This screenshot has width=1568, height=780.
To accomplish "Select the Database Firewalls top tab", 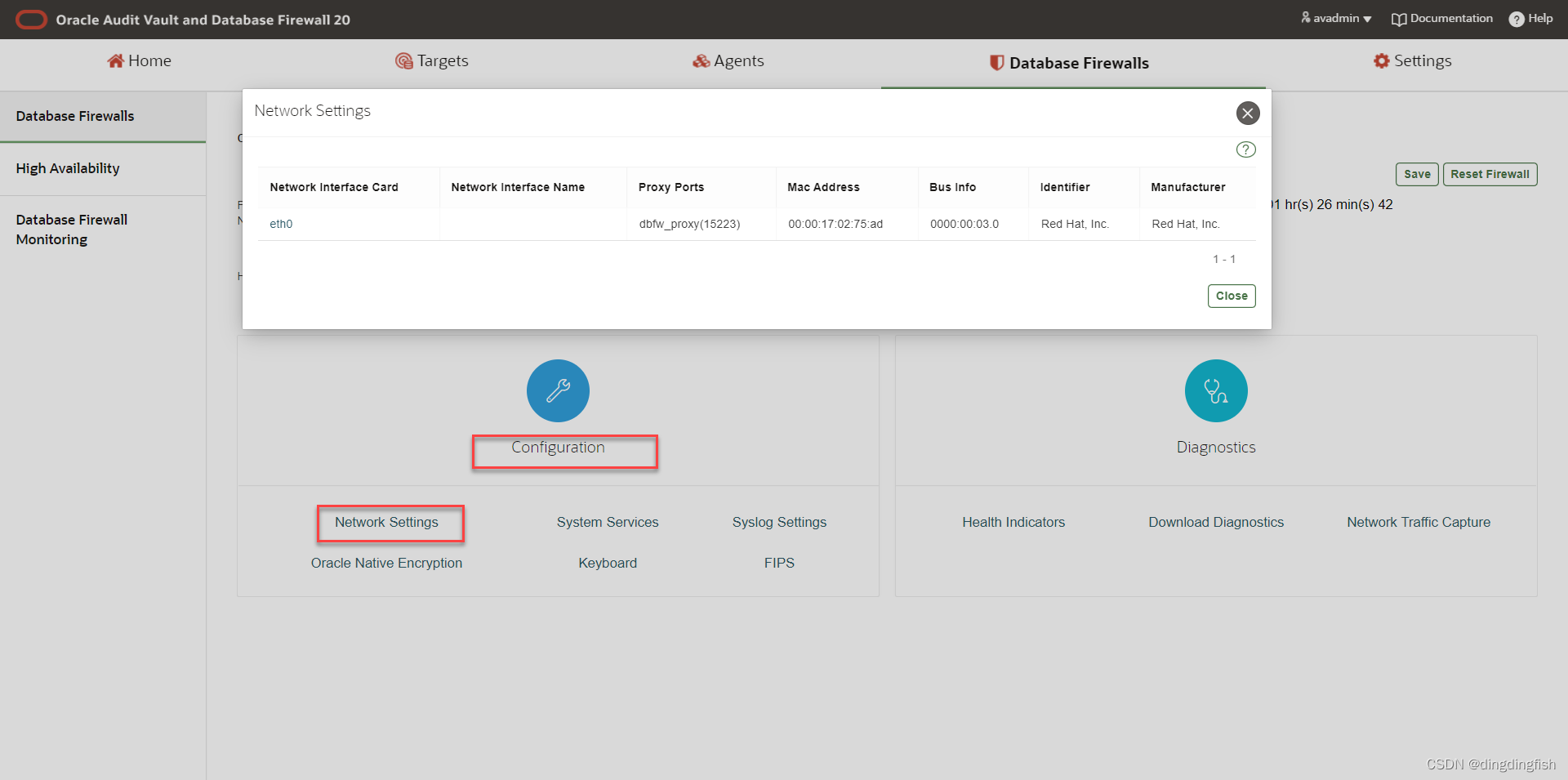I will (x=1069, y=63).
